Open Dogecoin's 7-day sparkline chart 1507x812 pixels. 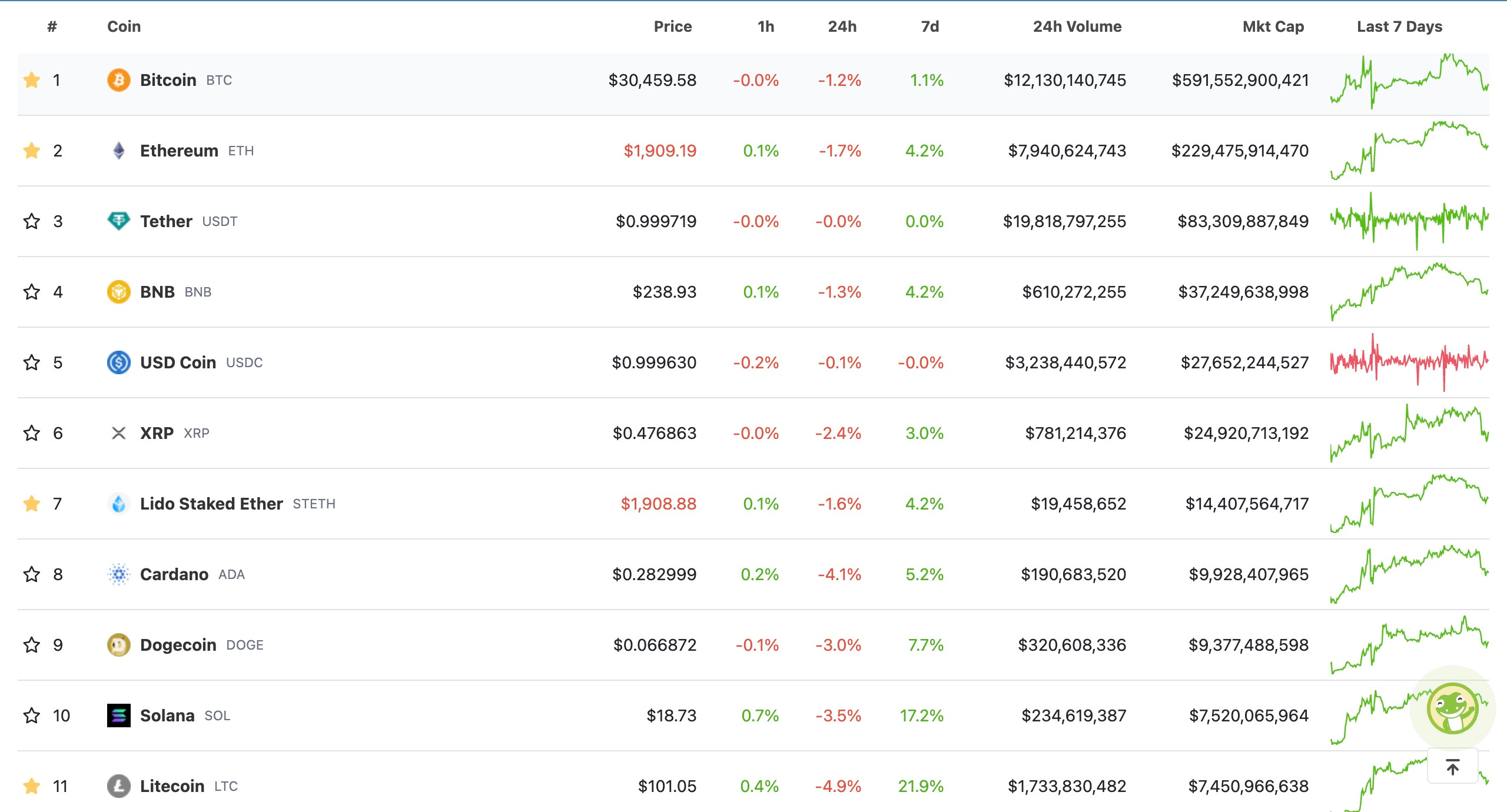point(1409,645)
